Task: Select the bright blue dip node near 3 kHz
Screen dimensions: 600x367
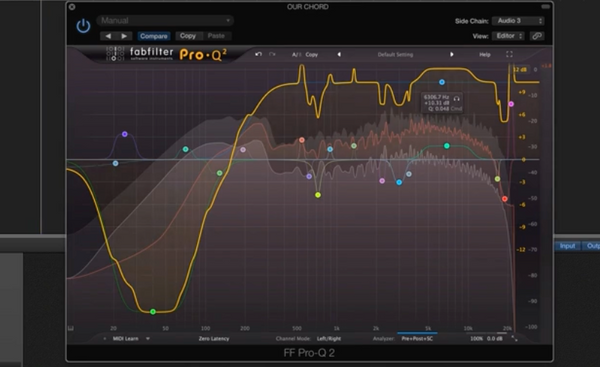Action: point(399,182)
